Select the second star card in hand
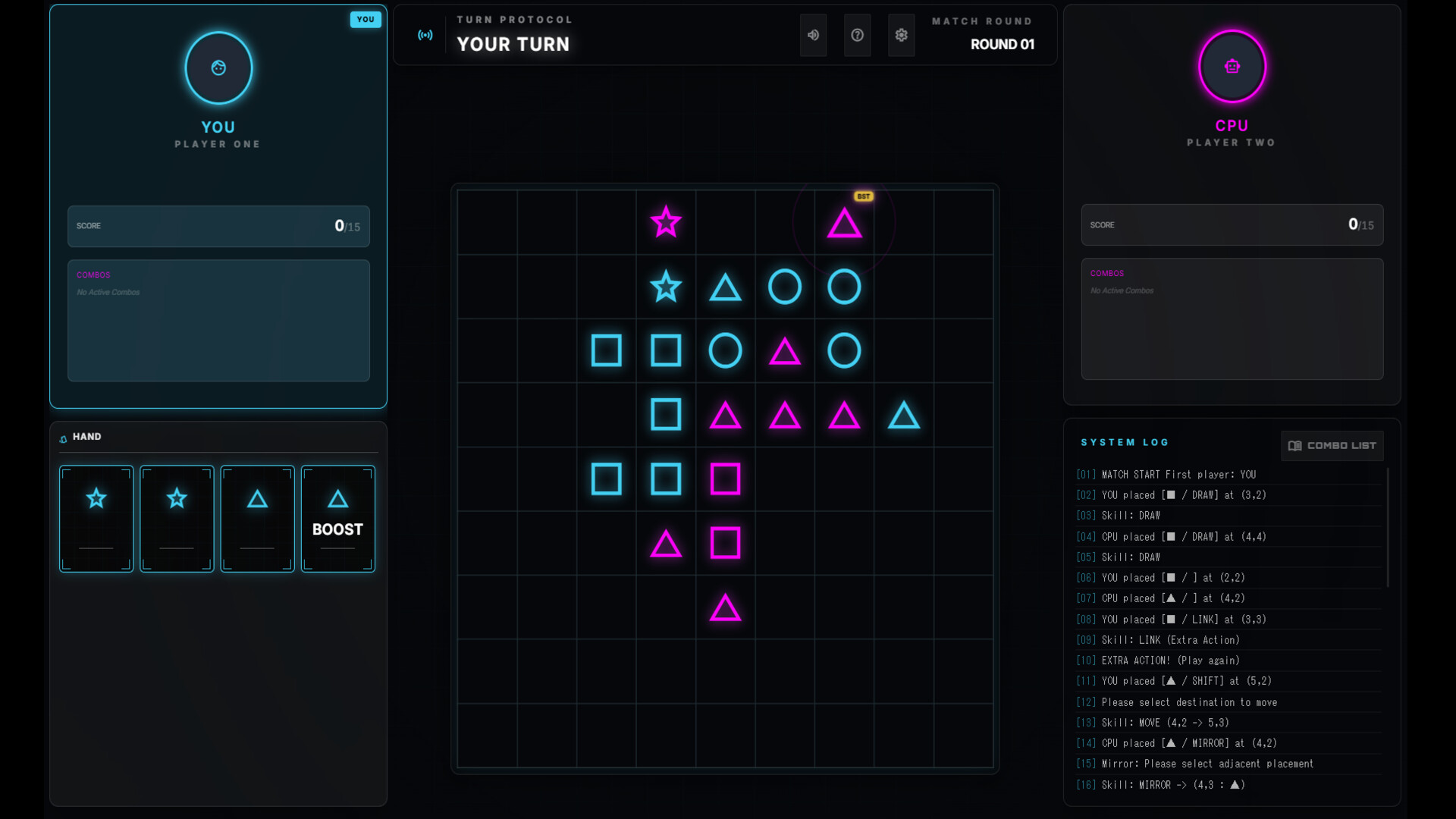The width and height of the screenshot is (1456, 819). [177, 519]
